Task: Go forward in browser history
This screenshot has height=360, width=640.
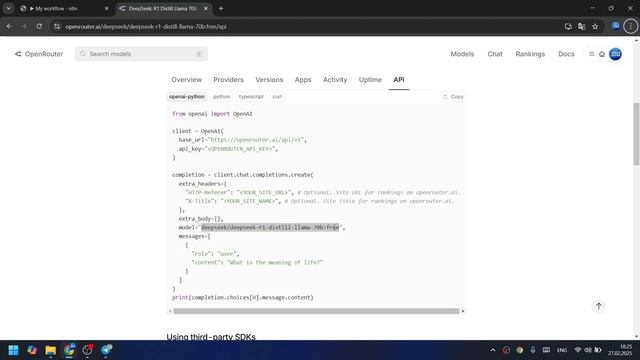Action: [24, 27]
